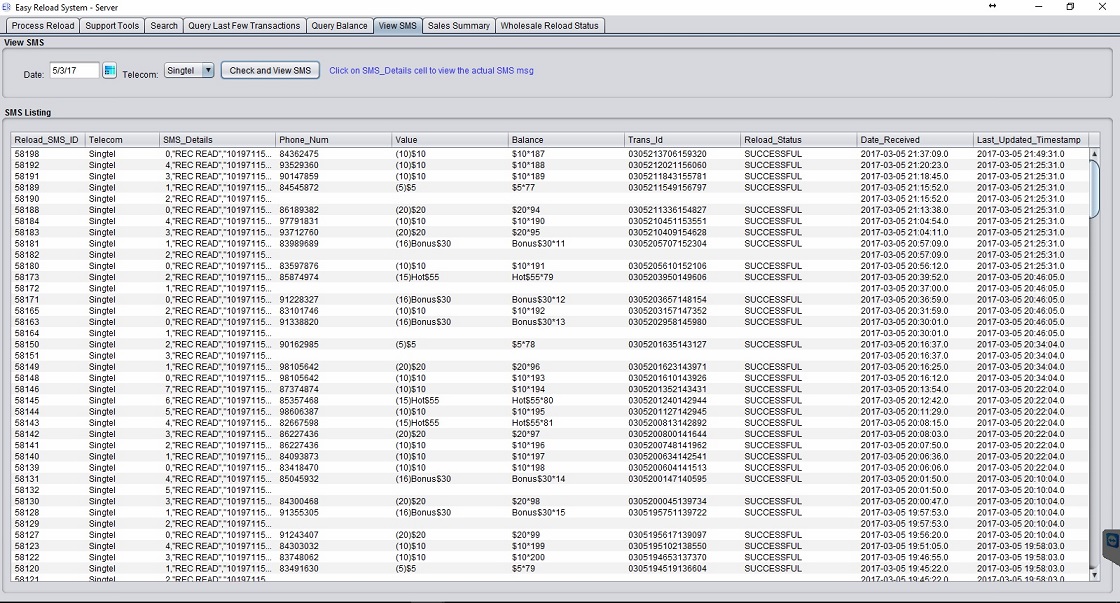
Task: Click the Balance column header
Action: [567, 140]
